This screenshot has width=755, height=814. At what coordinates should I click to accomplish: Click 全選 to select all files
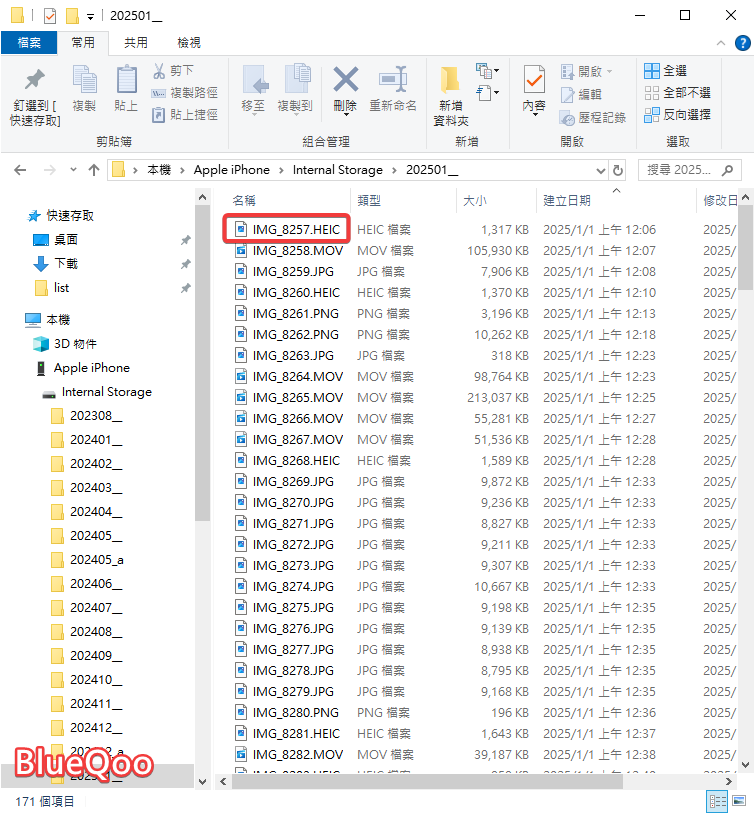click(666, 71)
